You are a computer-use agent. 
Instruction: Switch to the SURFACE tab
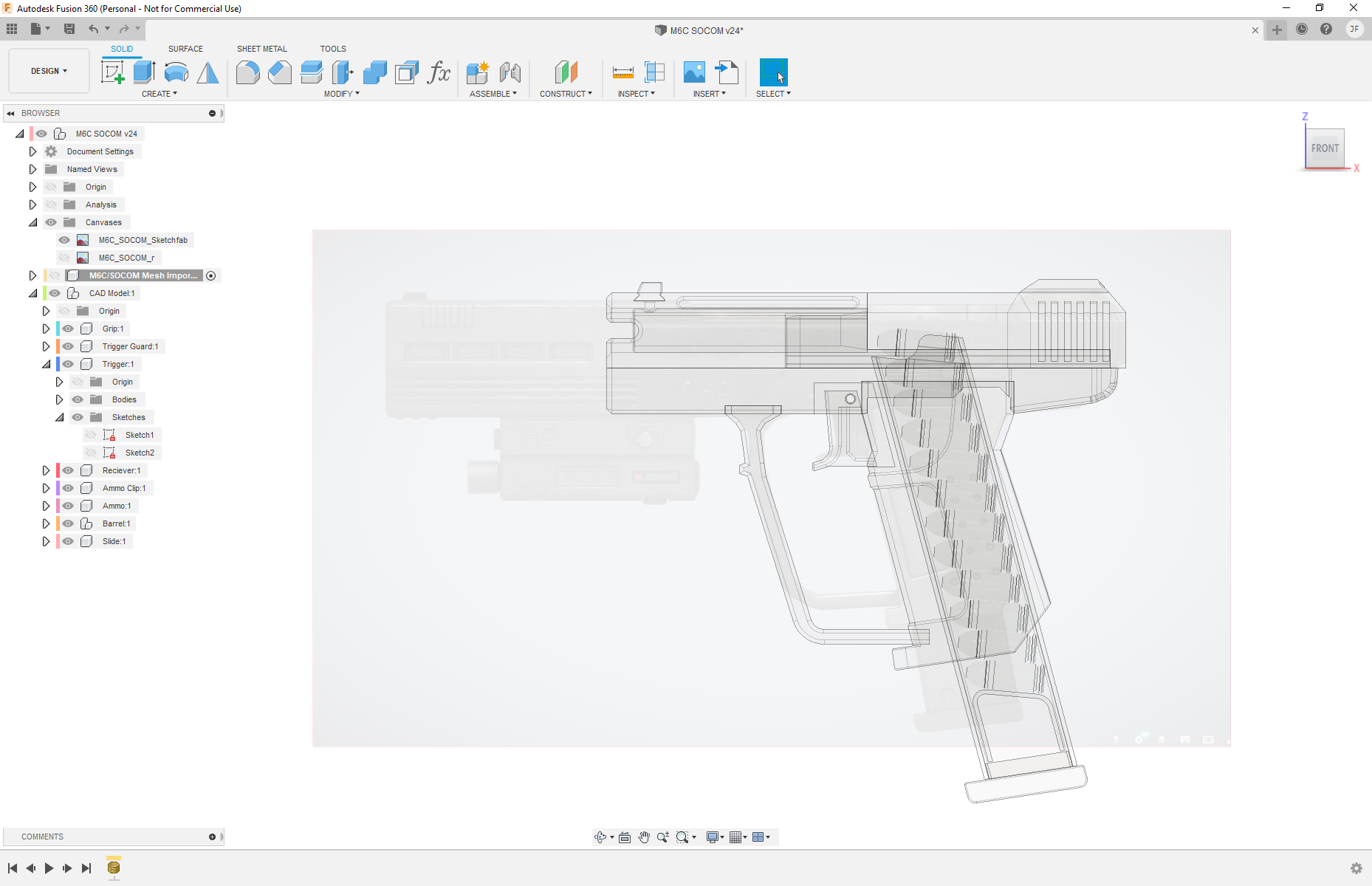coord(185,49)
